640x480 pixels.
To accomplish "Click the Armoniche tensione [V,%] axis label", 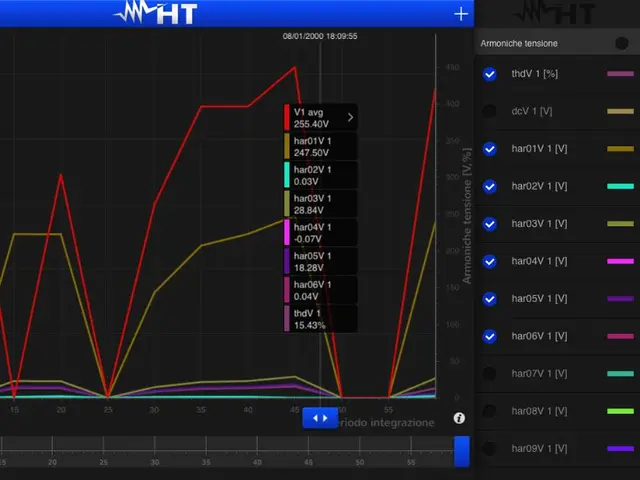I will [467, 216].
